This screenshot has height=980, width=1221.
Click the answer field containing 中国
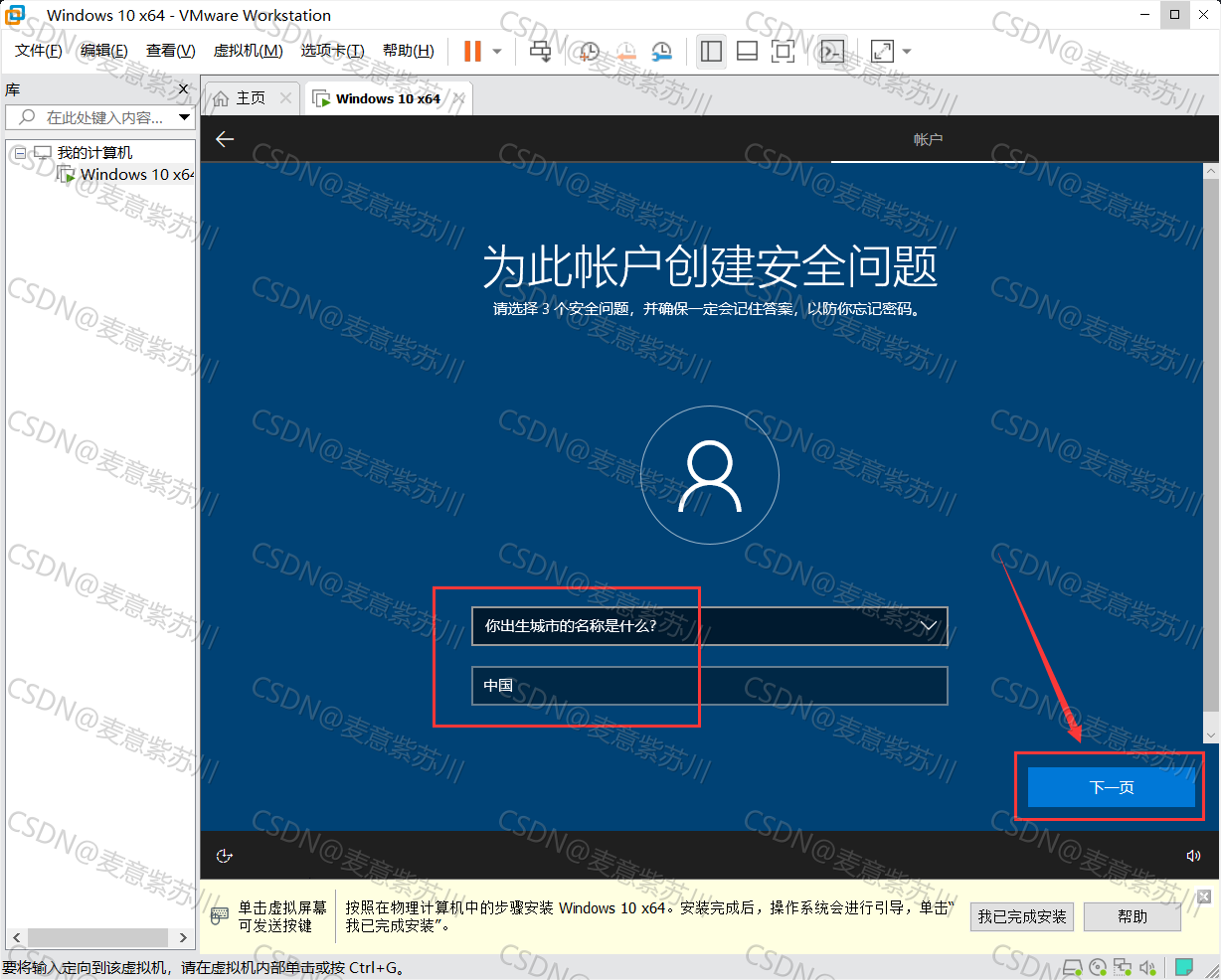point(709,686)
